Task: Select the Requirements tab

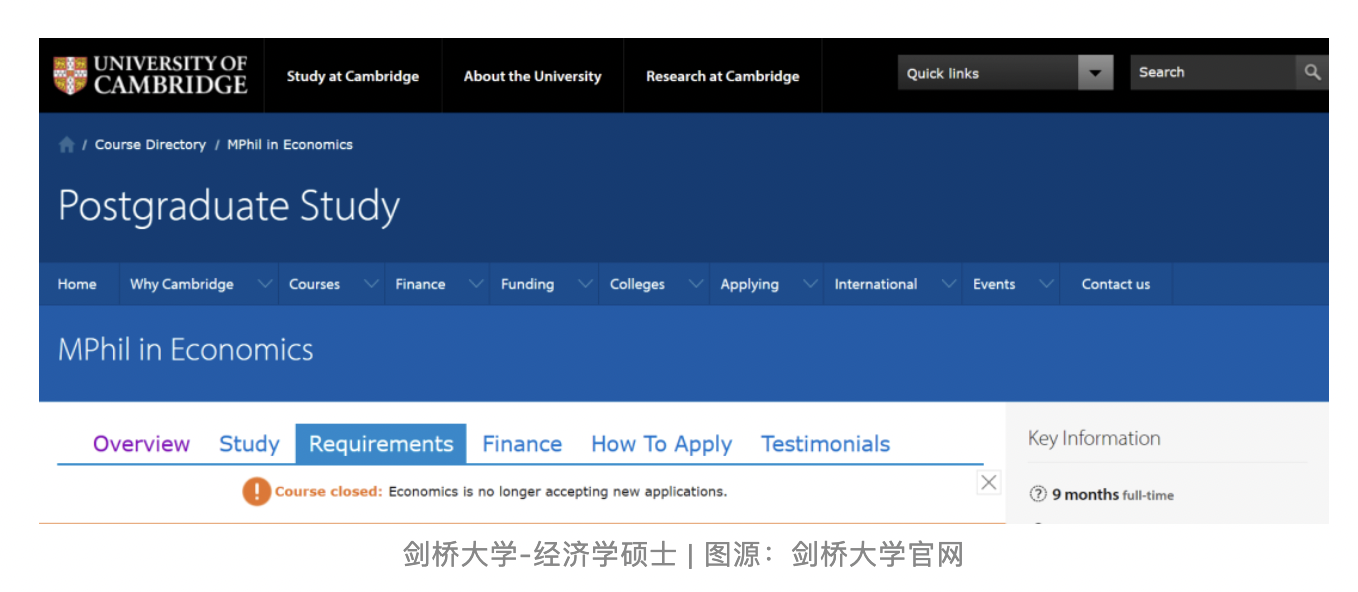Action: click(x=381, y=444)
